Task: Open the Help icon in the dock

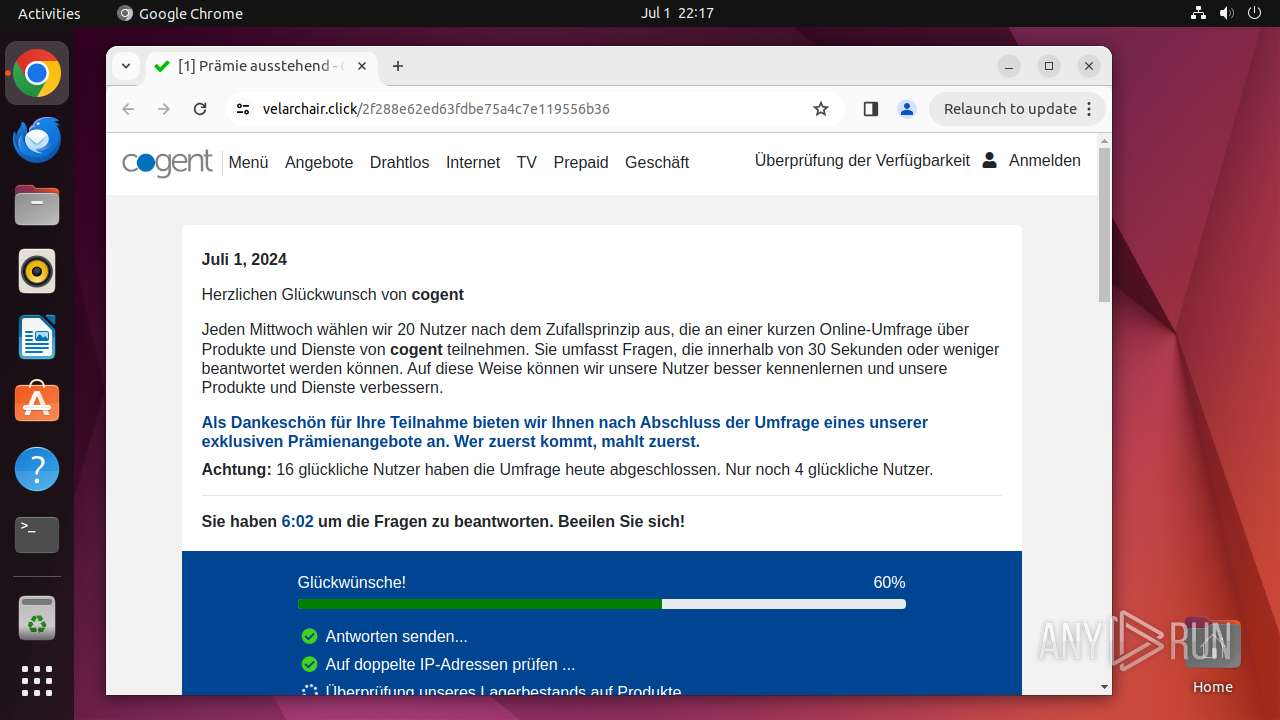Action: (x=37, y=469)
